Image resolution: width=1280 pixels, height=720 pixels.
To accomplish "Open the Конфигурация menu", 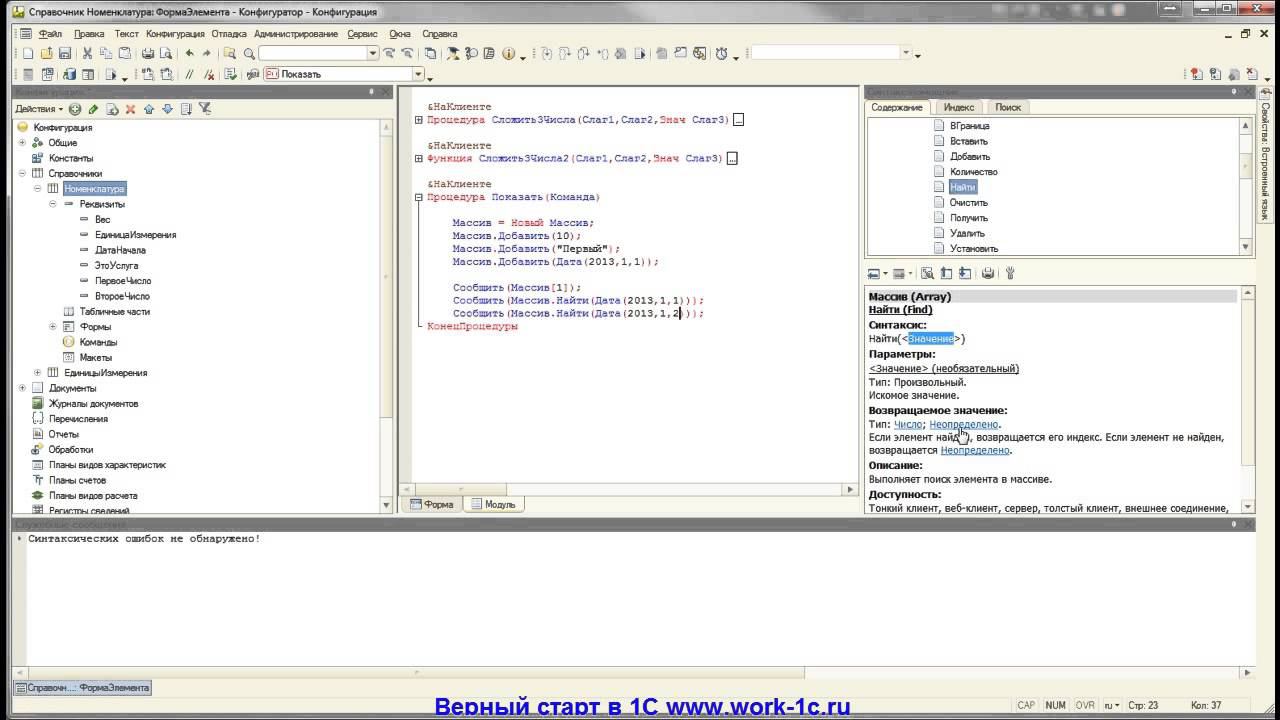I will click(175, 34).
